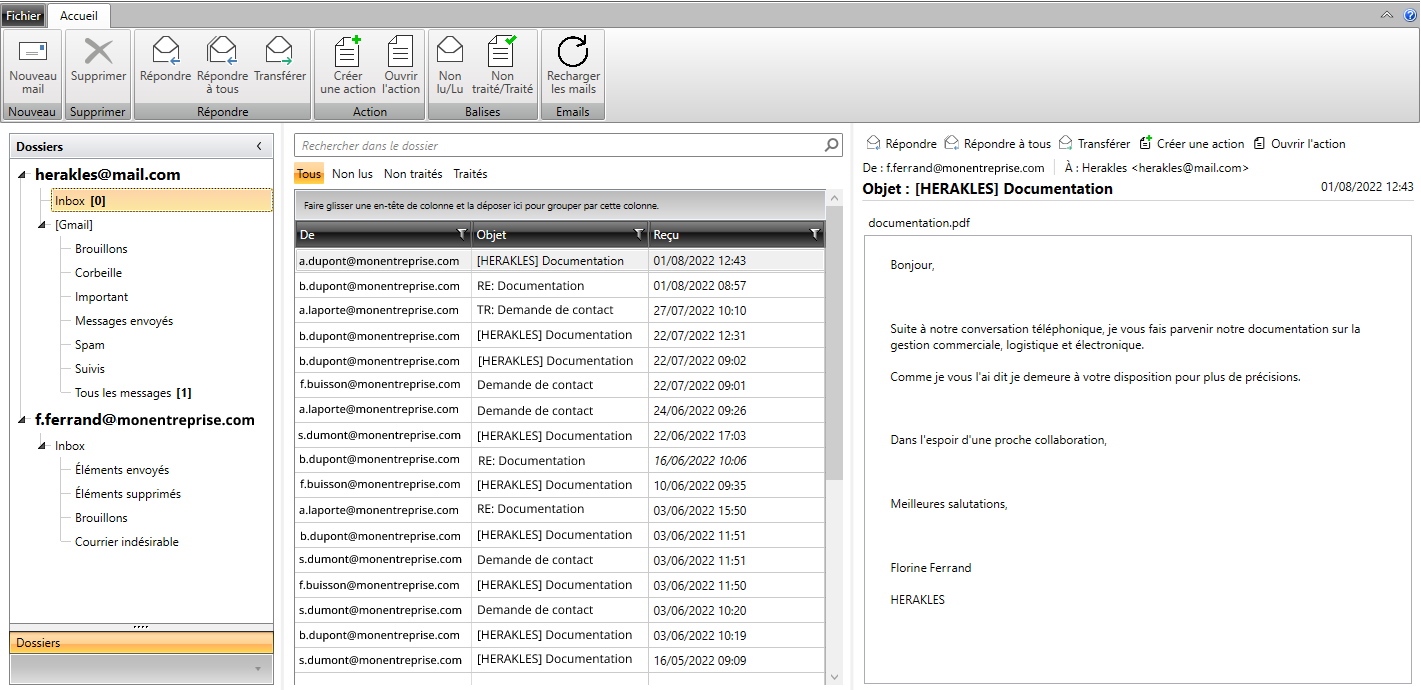Toggle Non traité/Traité status button
Screen dimensions: 1421x690
502,51
